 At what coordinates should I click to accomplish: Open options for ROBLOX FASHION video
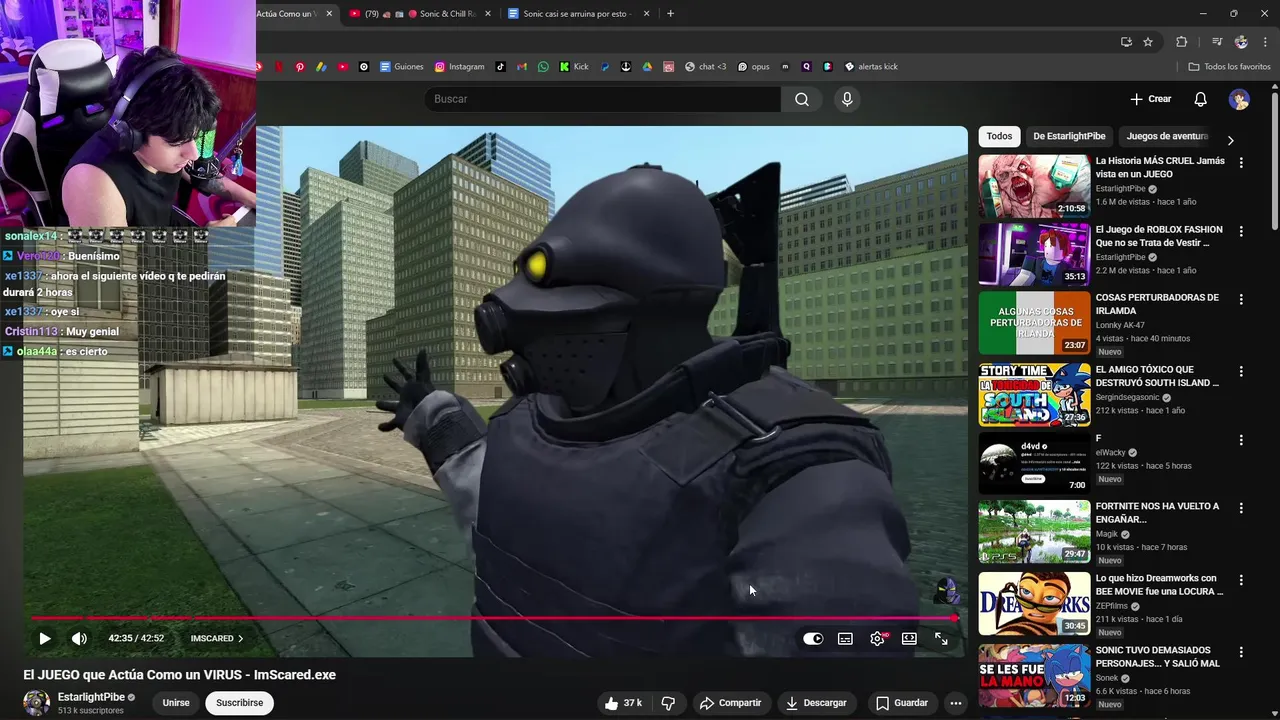[1241, 231]
